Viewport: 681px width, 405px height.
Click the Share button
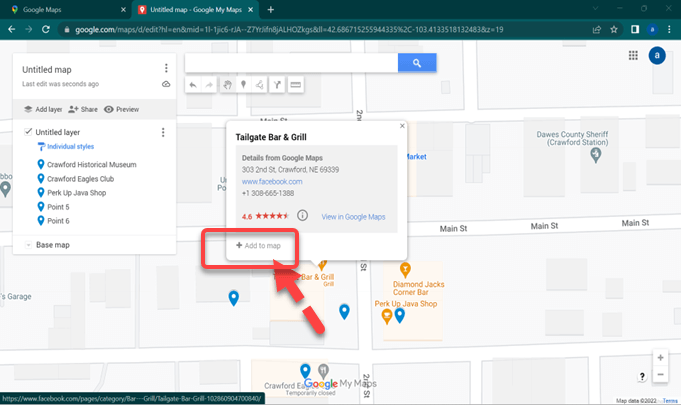click(83, 109)
